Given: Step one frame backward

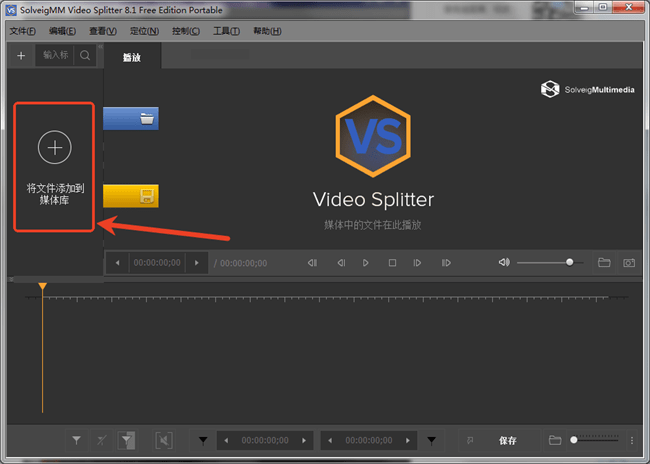Looking at the screenshot, I should (x=341, y=262).
